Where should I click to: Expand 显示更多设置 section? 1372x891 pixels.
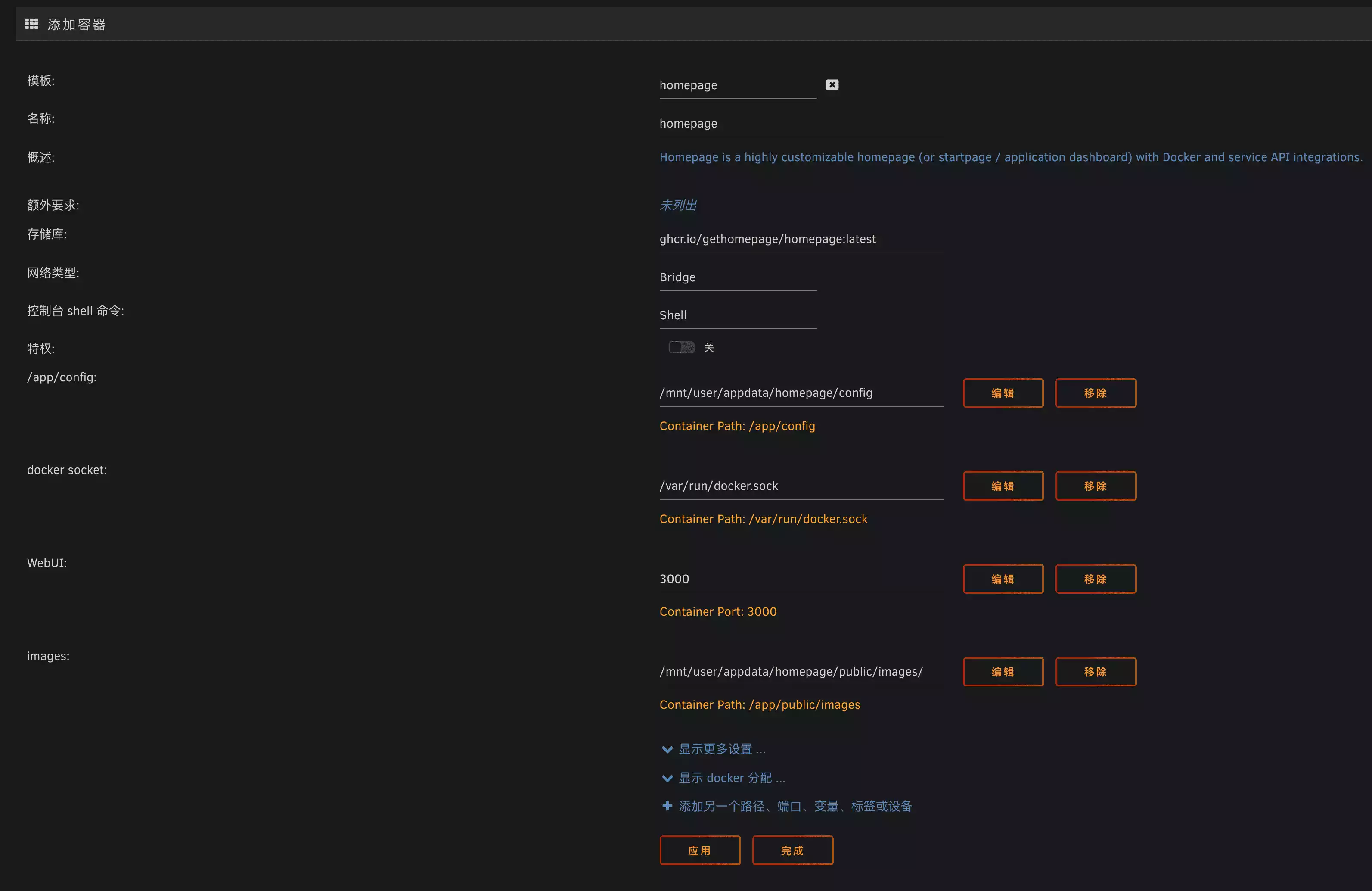[722, 749]
